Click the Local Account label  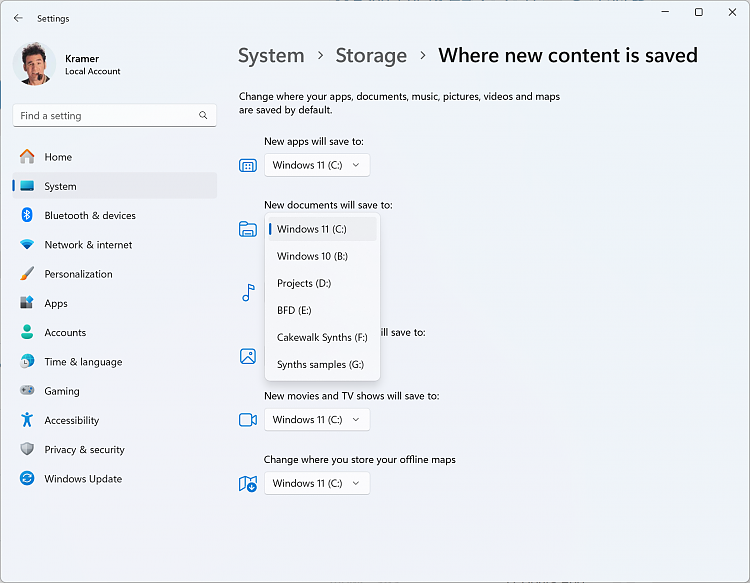tap(93, 71)
